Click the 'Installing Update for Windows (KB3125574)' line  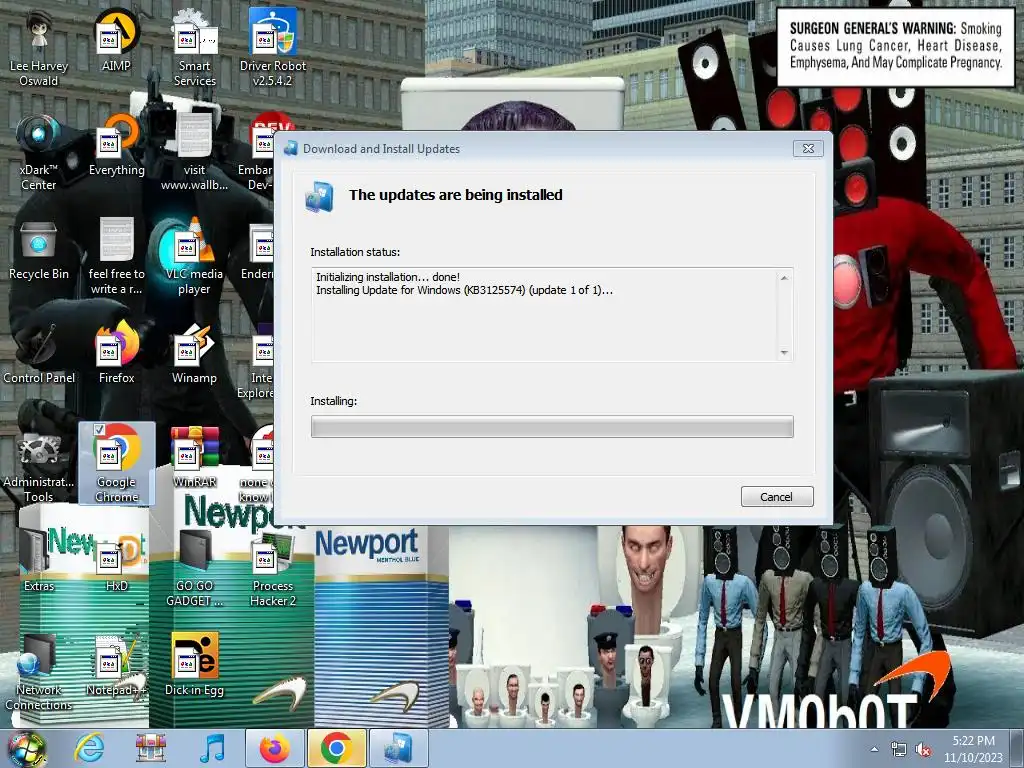(x=464, y=290)
